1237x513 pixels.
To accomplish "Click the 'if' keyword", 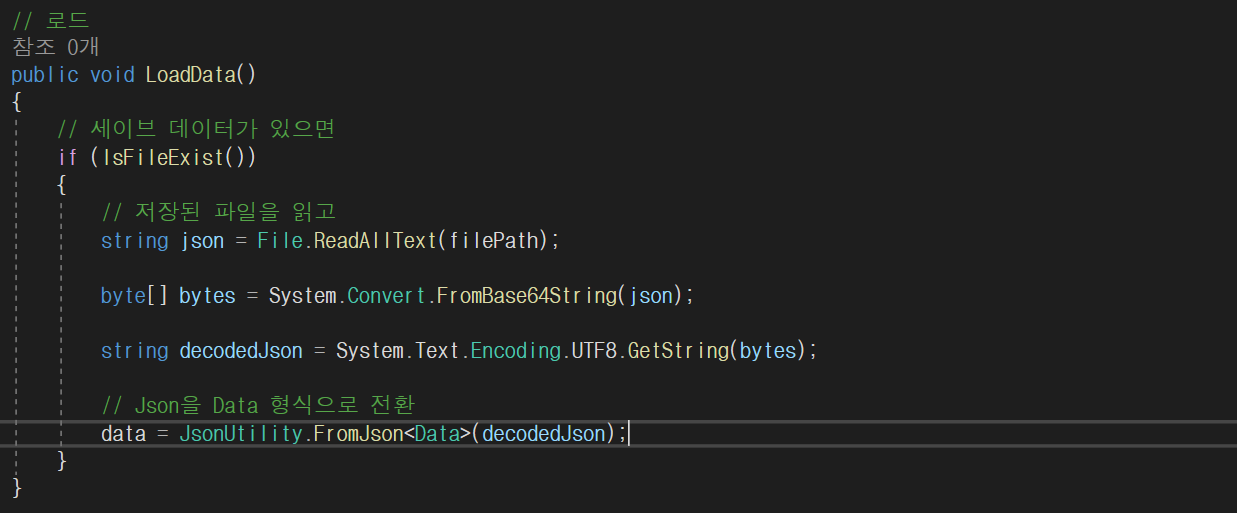I will pyautogui.click(x=68, y=157).
